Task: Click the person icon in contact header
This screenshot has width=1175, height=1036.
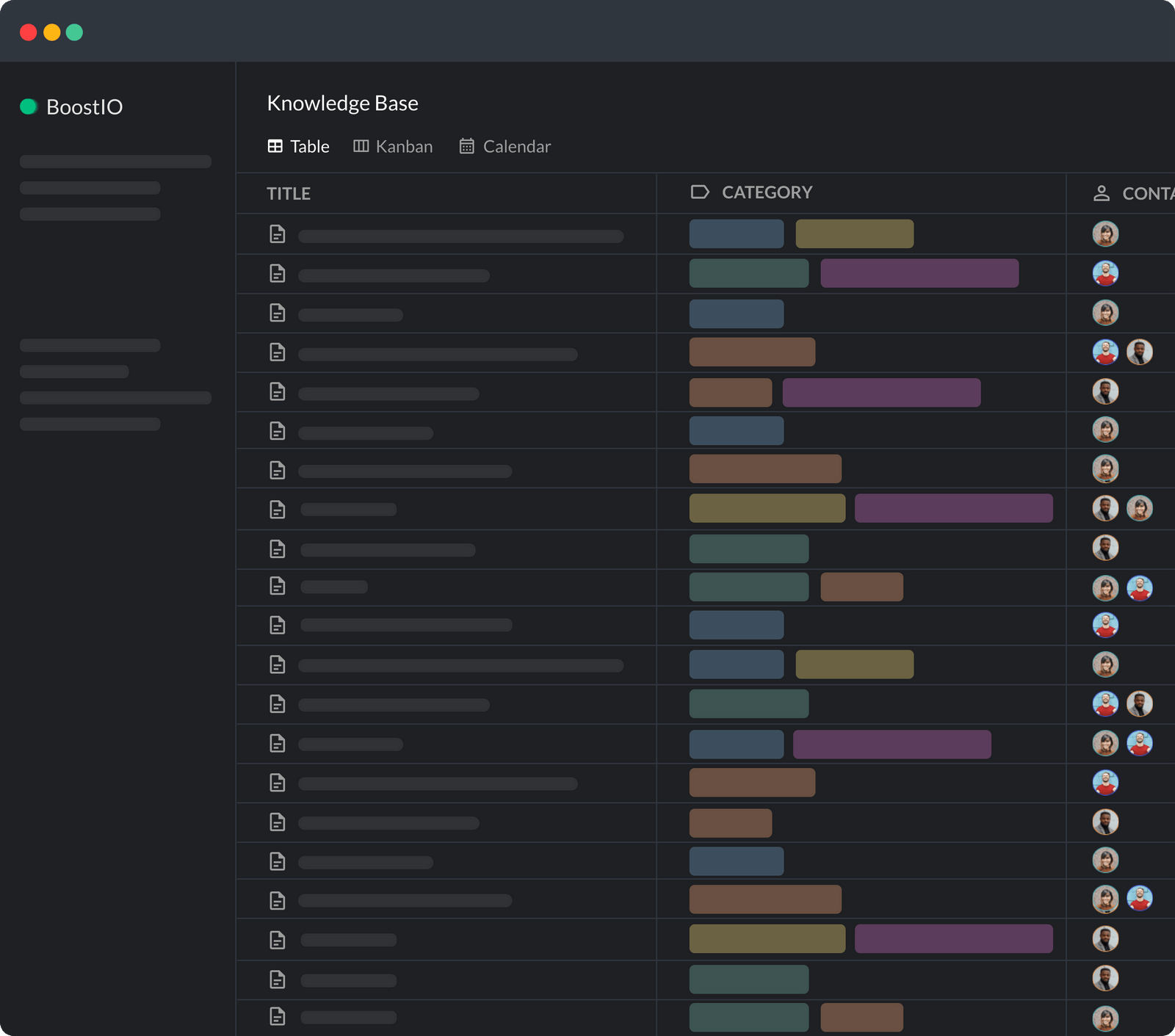Action: pyautogui.click(x=1101, y=193)
